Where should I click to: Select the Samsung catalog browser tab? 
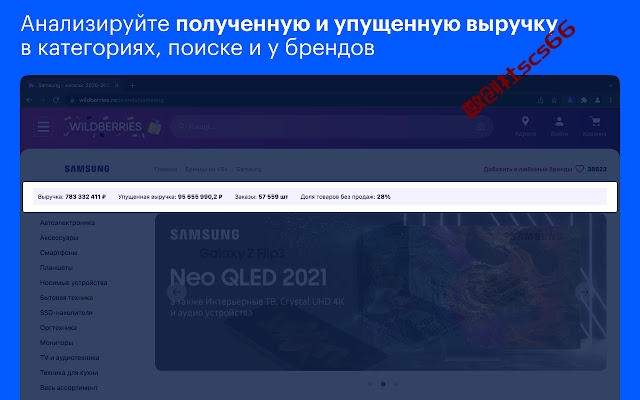73,85
